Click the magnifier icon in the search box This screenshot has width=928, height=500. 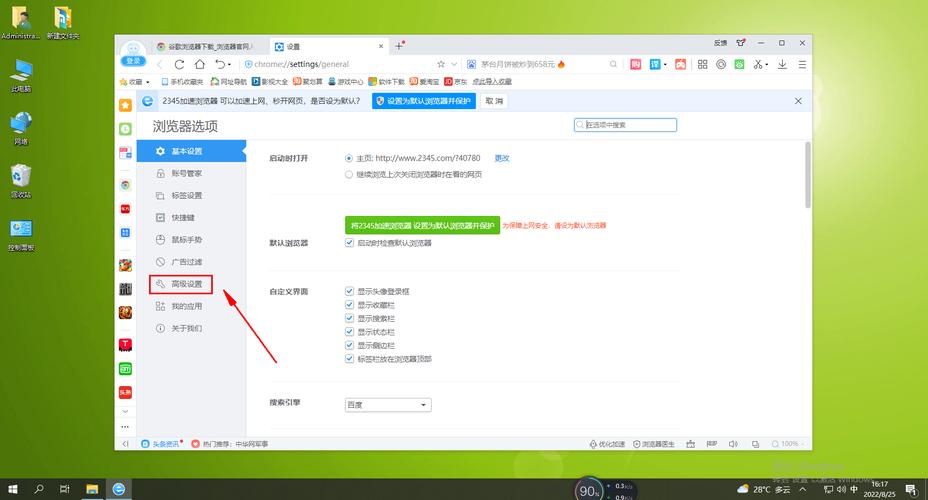[x=613, y=64]
